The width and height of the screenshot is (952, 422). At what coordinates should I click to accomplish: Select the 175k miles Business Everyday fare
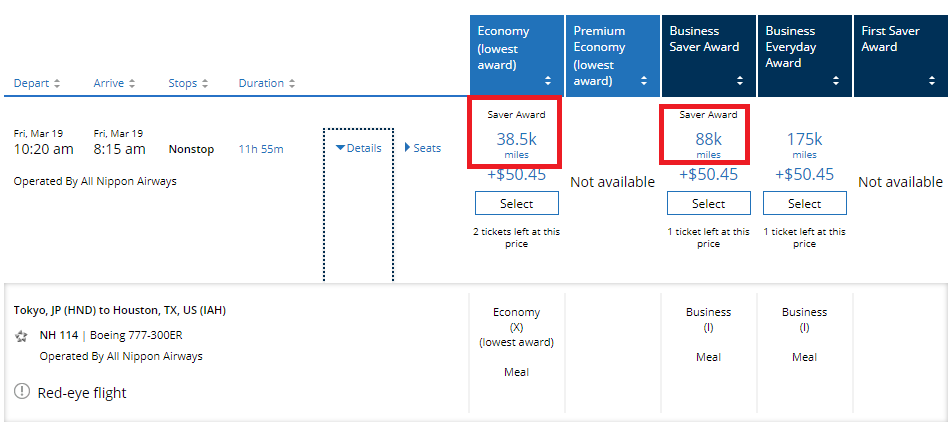[x=804, y=204]
